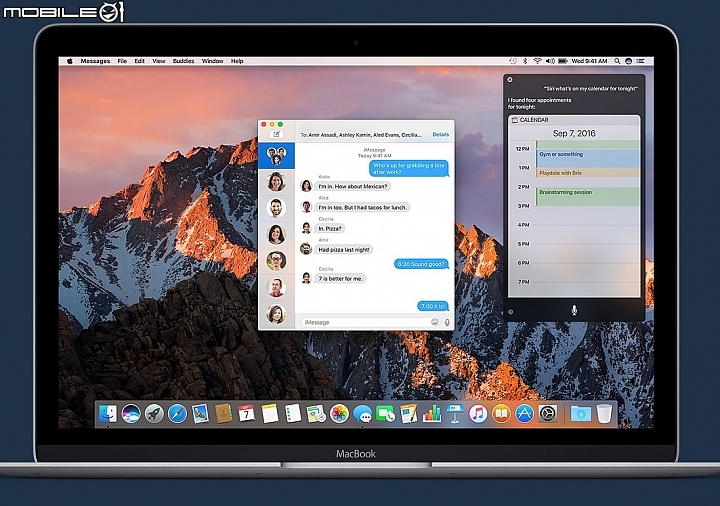Click "Had pizza last night!" message
This screenshot has width=720, height=506.
(x=344, y=250)
